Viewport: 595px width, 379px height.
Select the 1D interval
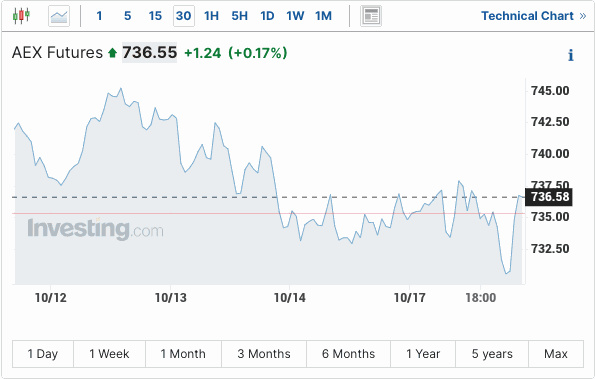tap(267, 16)
